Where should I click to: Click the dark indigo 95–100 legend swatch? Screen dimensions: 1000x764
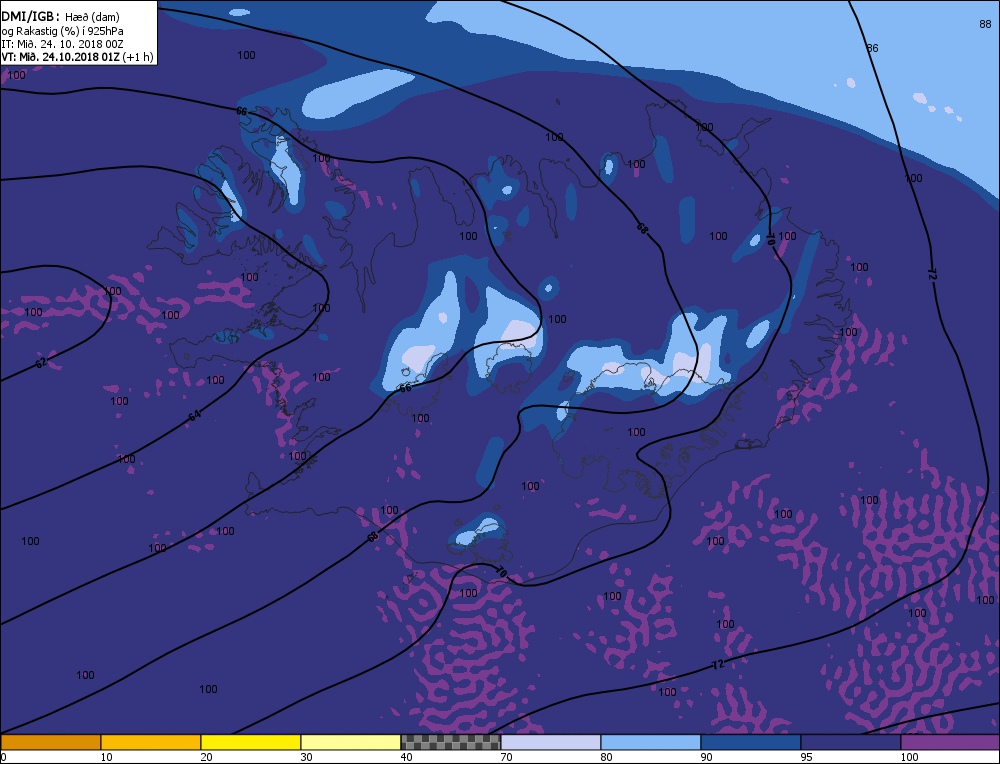(850, 742)
